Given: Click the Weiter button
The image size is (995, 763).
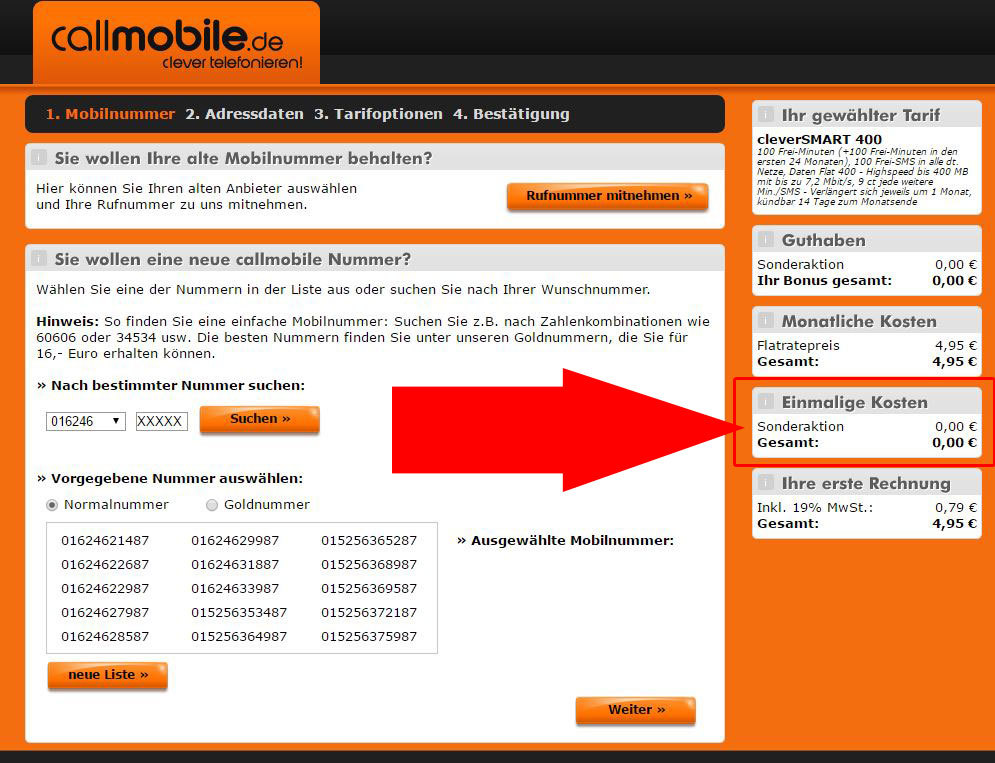Looking at the screenshot, I should coord(636,710).
